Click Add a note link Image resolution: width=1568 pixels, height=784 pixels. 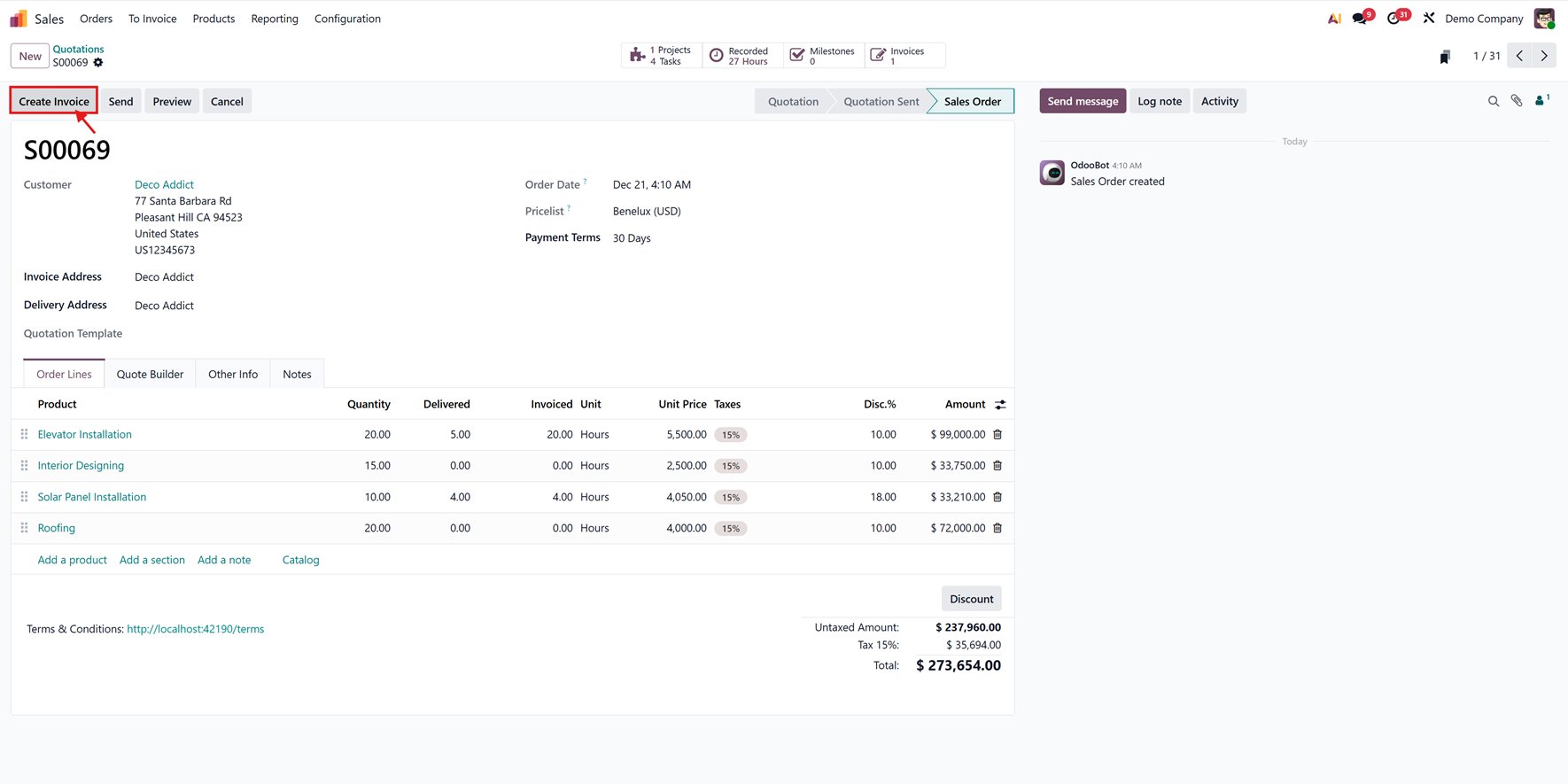coord(224,560)
